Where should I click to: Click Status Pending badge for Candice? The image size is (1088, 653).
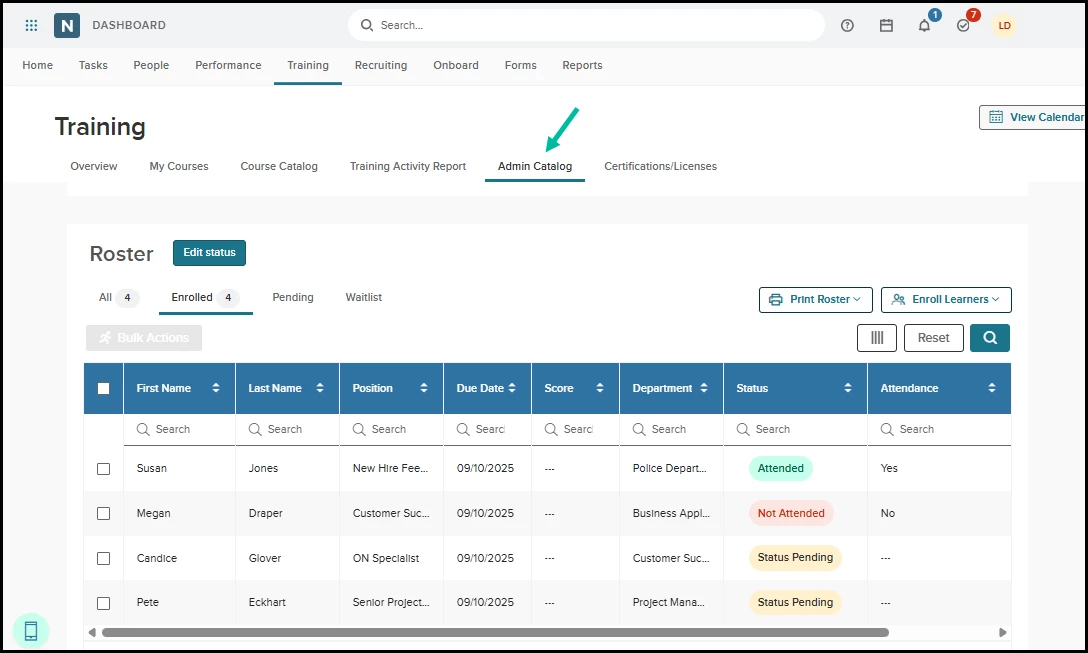(795, 558)
